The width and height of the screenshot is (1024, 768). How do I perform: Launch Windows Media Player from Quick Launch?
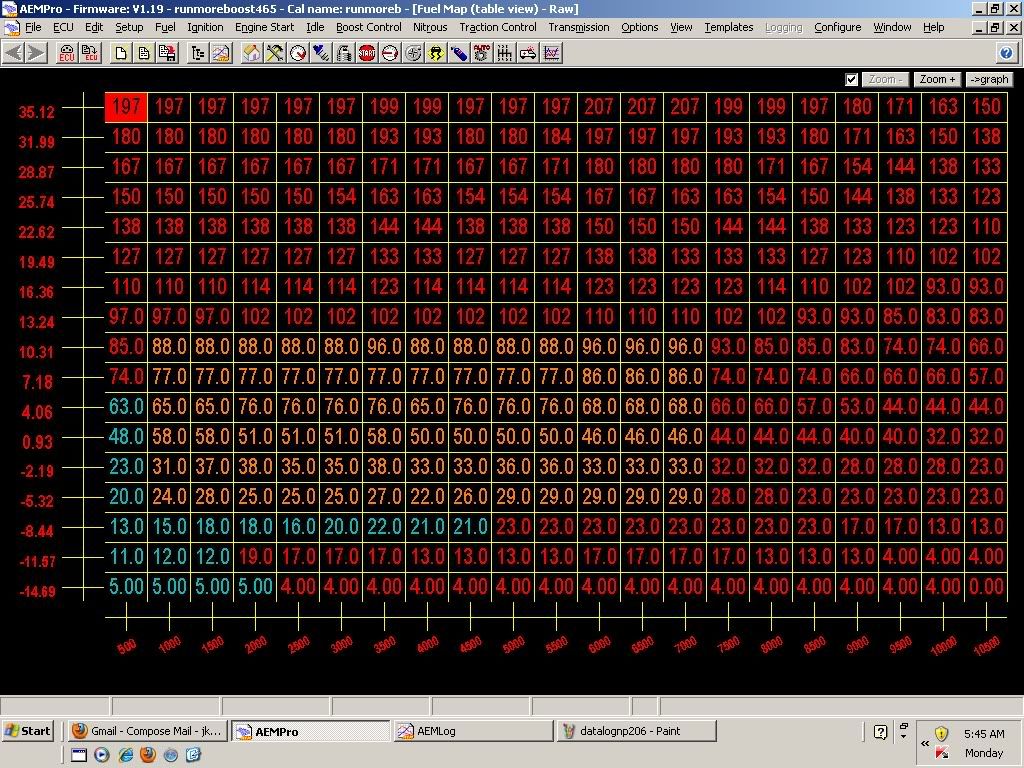[x=102, y=755]
